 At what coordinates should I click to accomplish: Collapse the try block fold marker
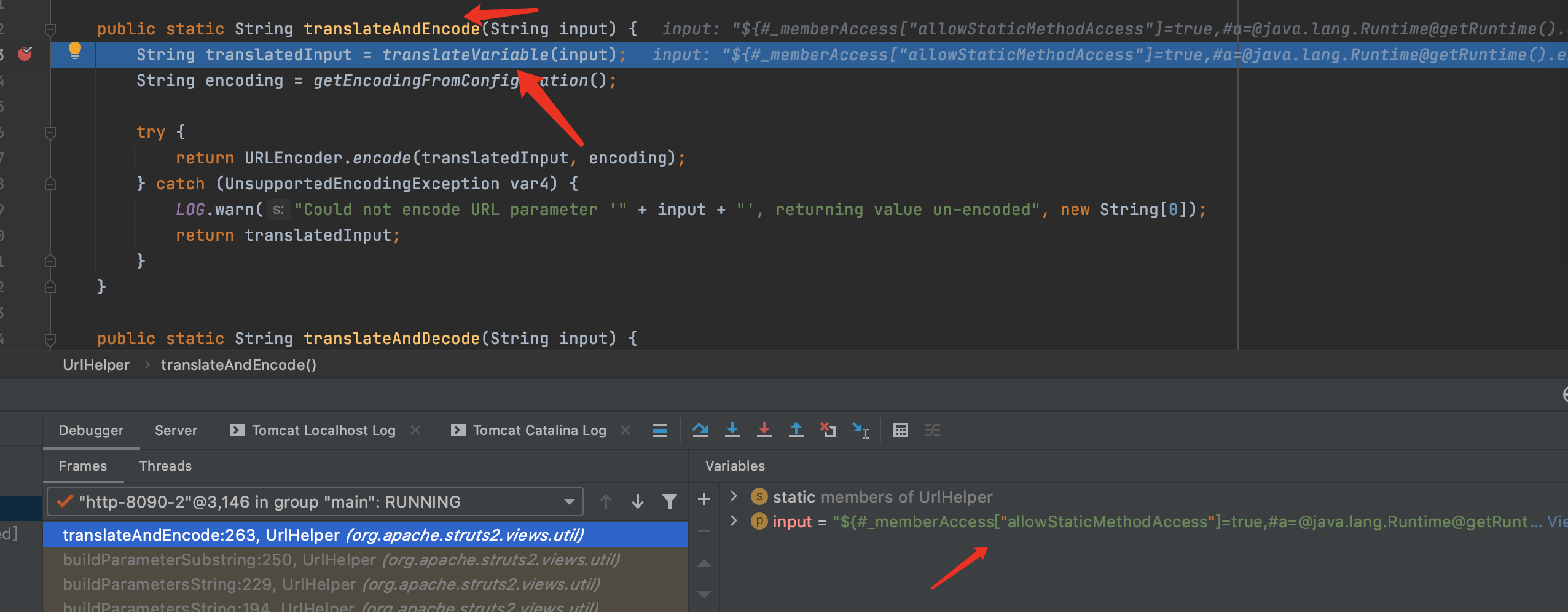point(50,132)
